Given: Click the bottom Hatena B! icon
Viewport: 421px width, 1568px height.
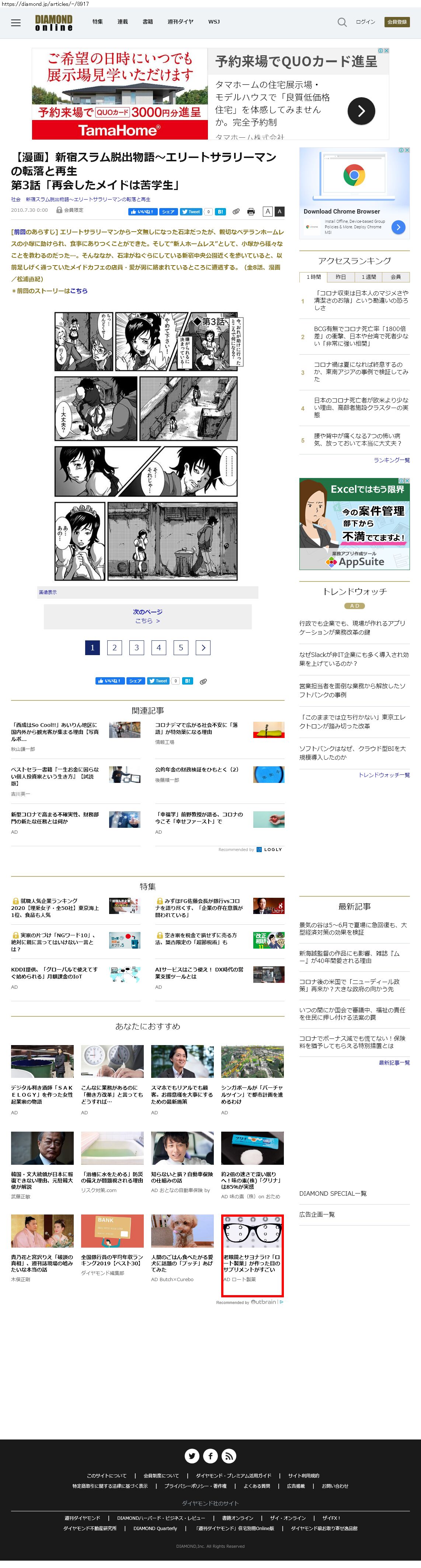Looking at the screenshot, I should [188, 681].
